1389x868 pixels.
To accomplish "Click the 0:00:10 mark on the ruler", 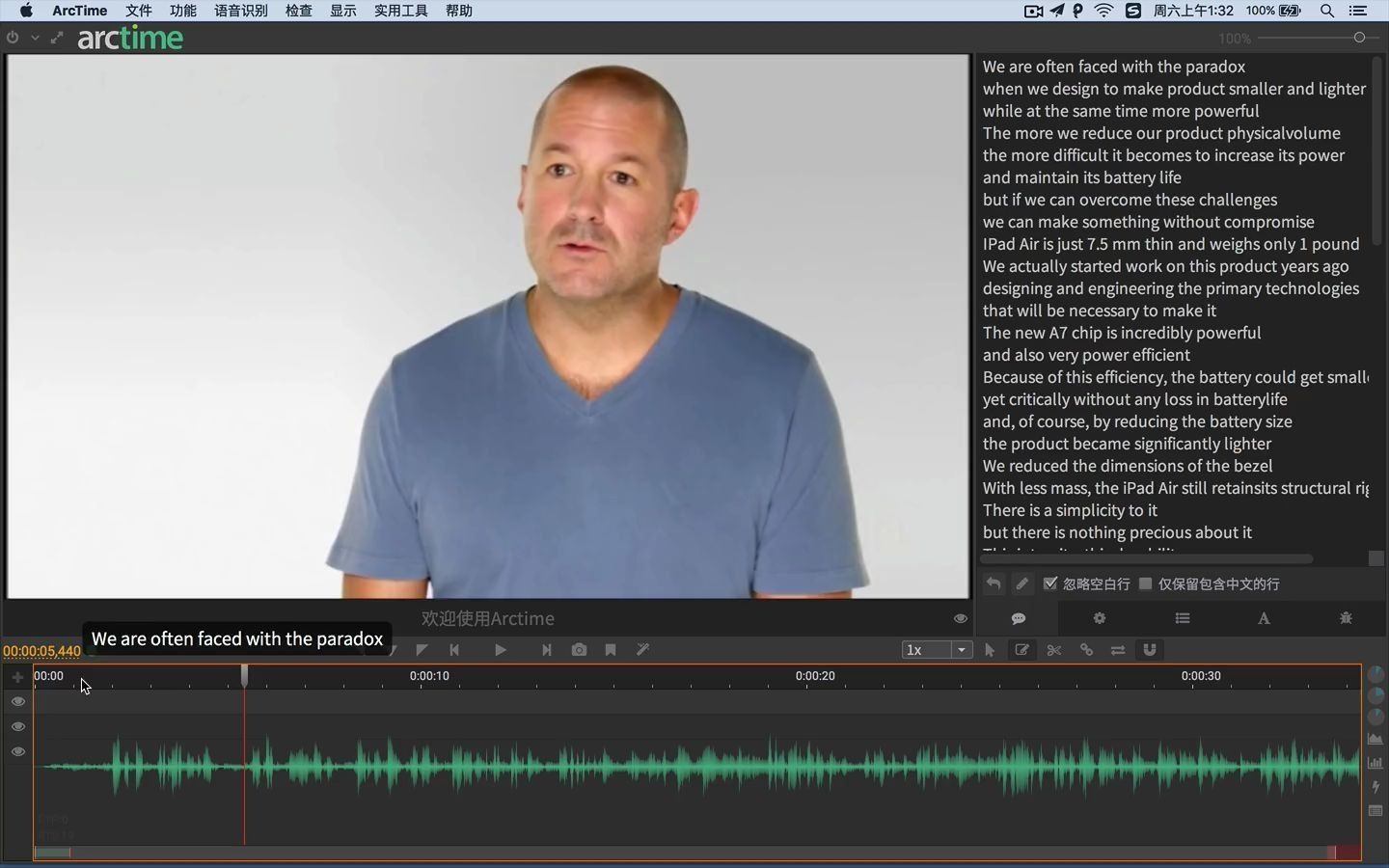I will (429, 675).
